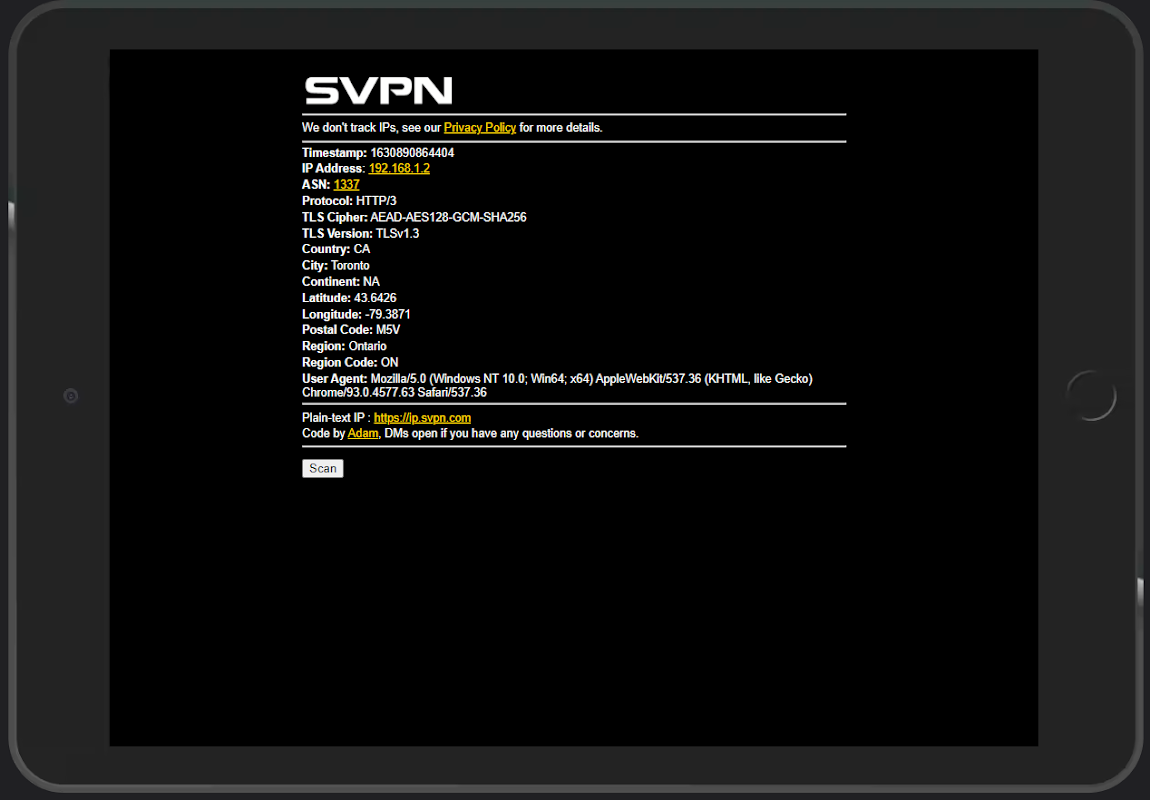The image size is (1150, 800).
Task: Click the Longitude -79.3871 value
Action: point(388,314)
